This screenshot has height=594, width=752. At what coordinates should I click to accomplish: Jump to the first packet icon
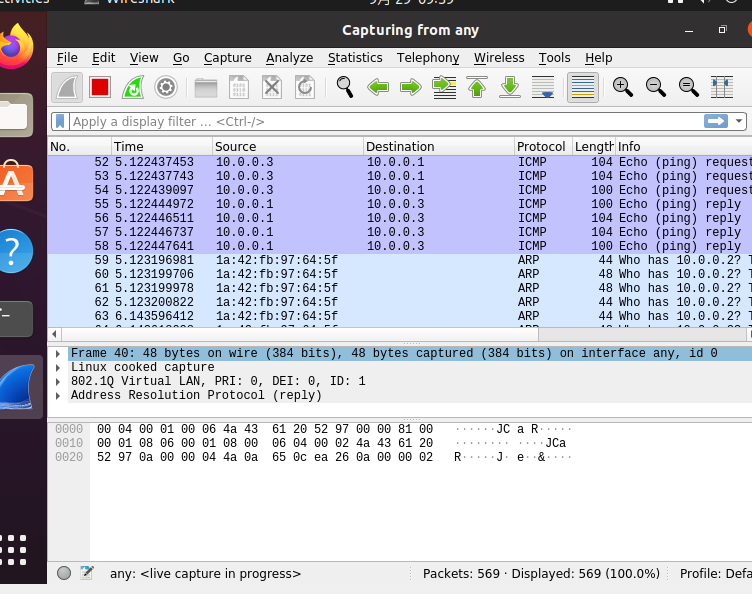pos(477,87)
